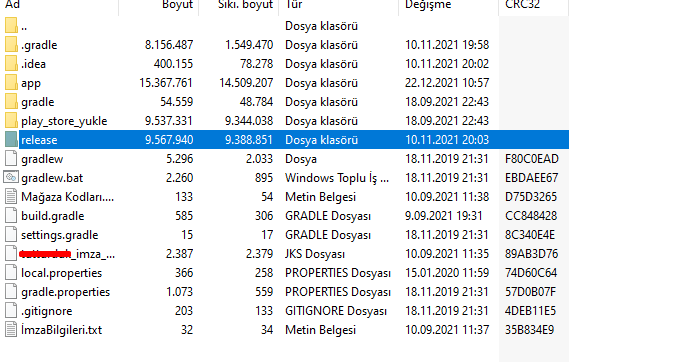This screenshot has width=683, height=362.
Task: Sort by the Değişme column header
Action: tap(428, 5)
